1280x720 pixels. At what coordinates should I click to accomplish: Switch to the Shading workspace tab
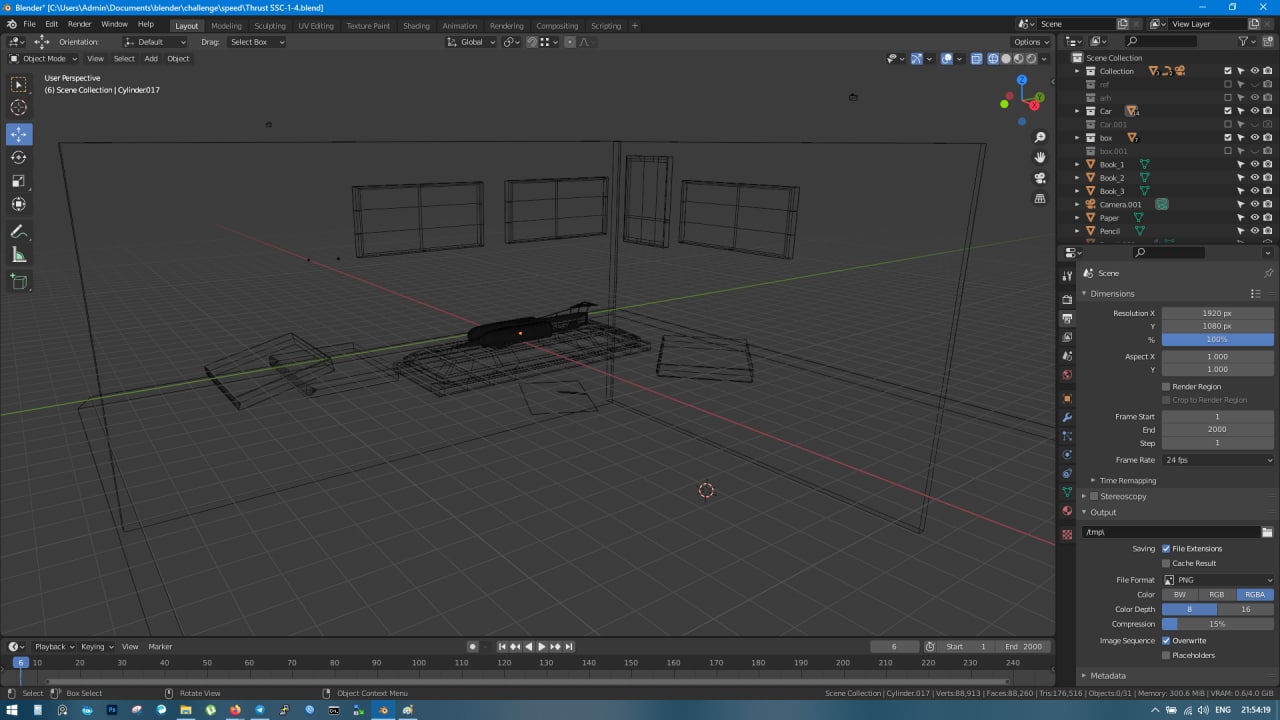[416, 26]
